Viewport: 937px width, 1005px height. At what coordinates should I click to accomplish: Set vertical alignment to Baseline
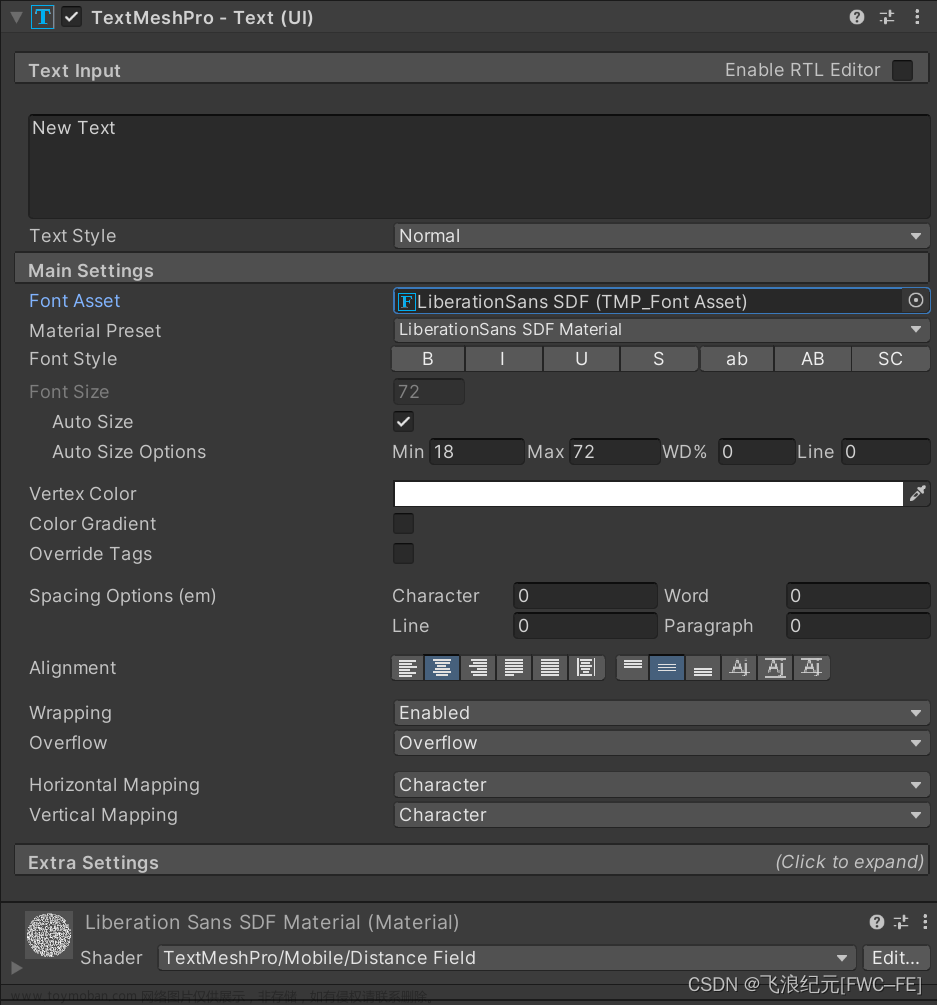click(740, 668)
